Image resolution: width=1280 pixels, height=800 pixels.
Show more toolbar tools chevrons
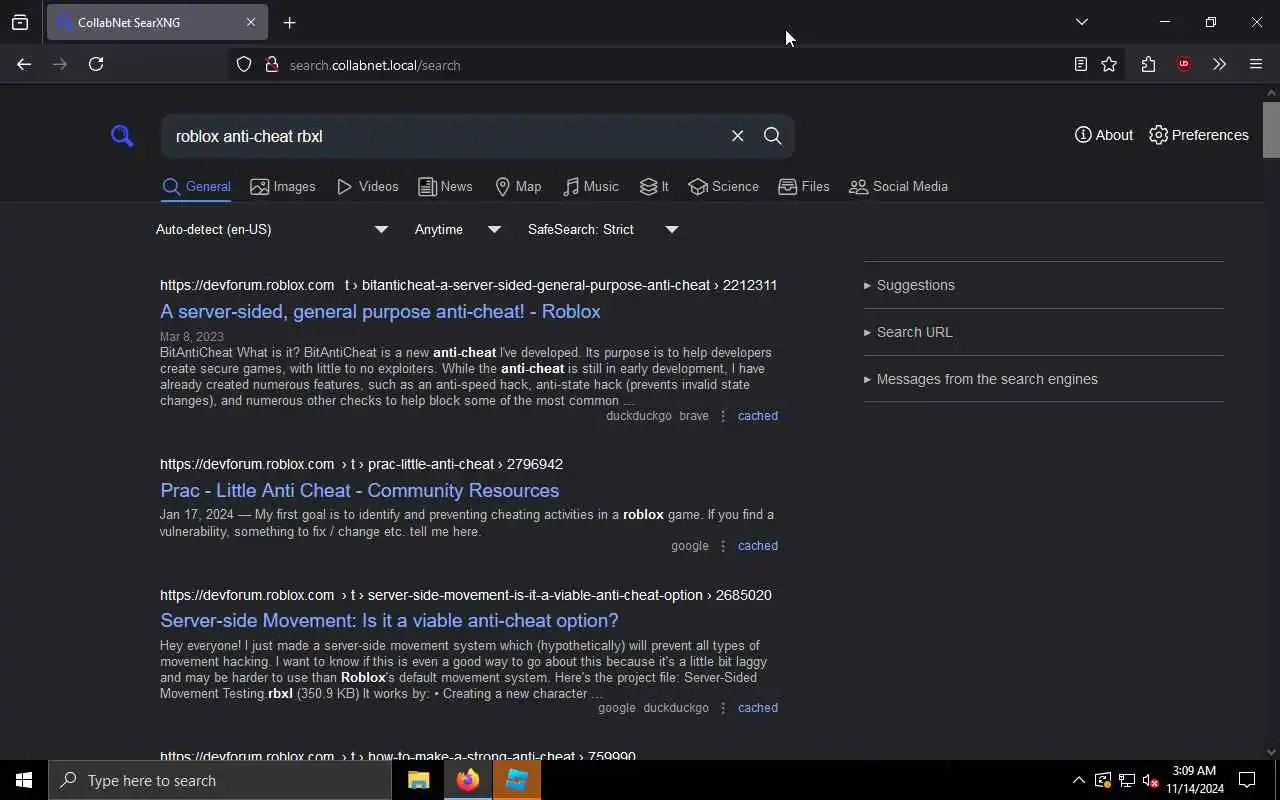point(1219,64)
